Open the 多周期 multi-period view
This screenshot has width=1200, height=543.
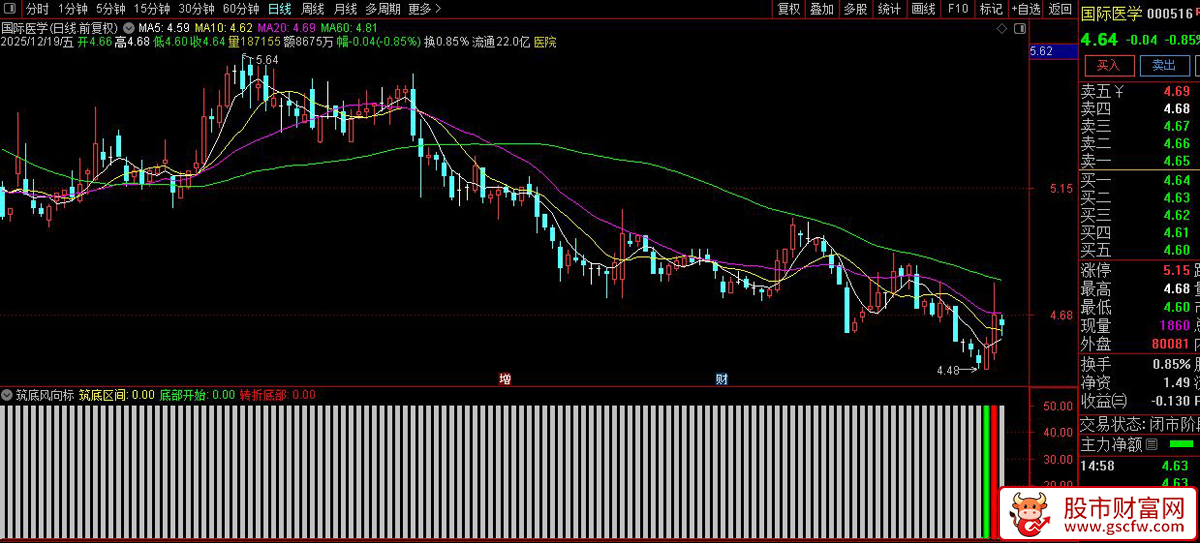tap(383, 9)
